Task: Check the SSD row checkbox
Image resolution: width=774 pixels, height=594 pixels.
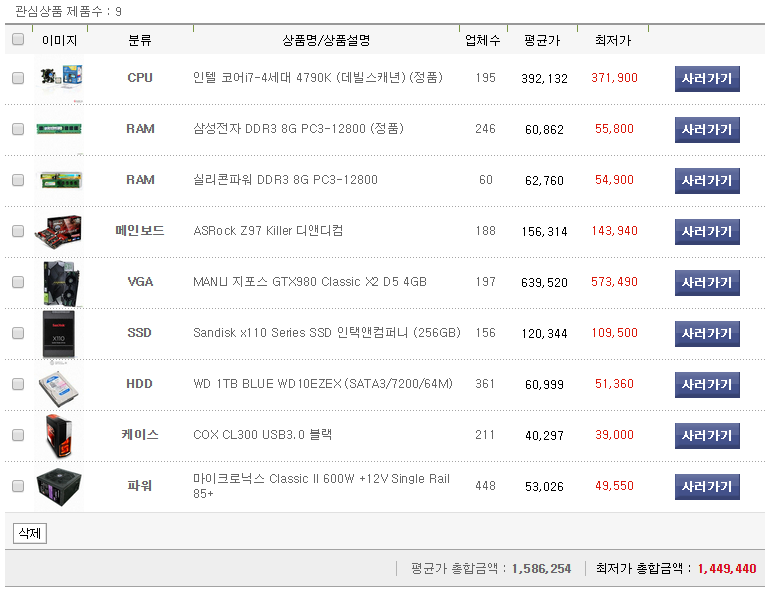Action: coord(18,333)
